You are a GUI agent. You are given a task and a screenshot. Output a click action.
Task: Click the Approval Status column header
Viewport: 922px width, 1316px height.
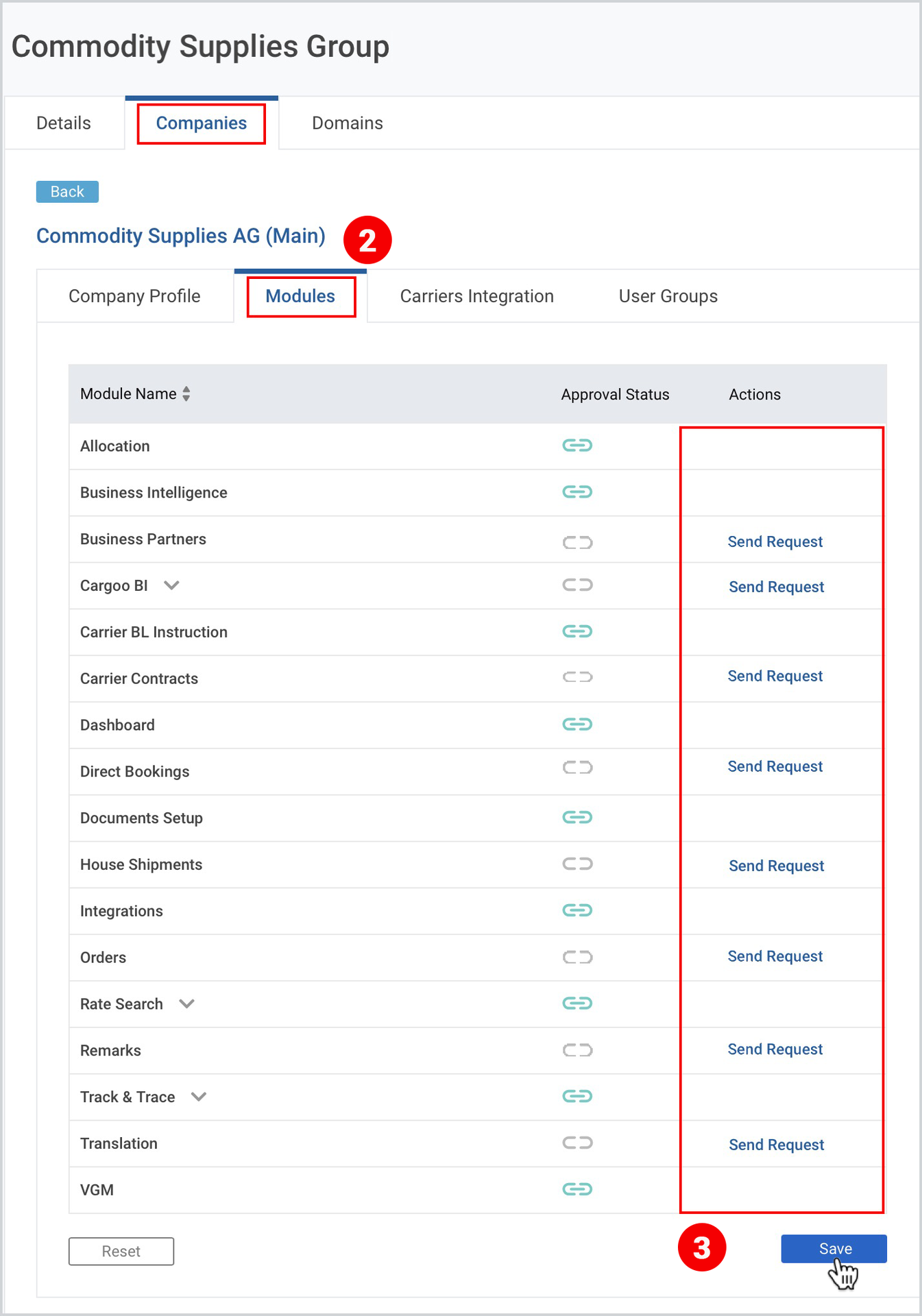click(x=615, y=395)
